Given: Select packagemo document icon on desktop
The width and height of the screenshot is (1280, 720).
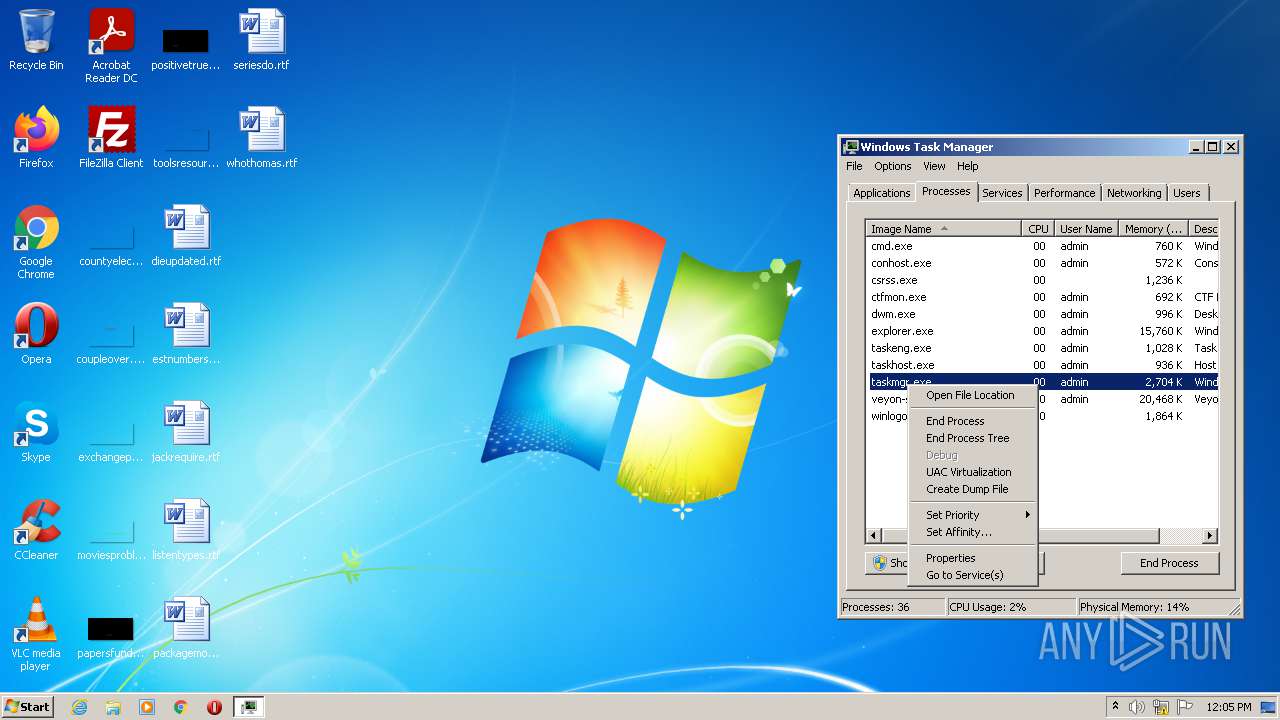Looking at the screenshot, I should click(x=186, y=628).
